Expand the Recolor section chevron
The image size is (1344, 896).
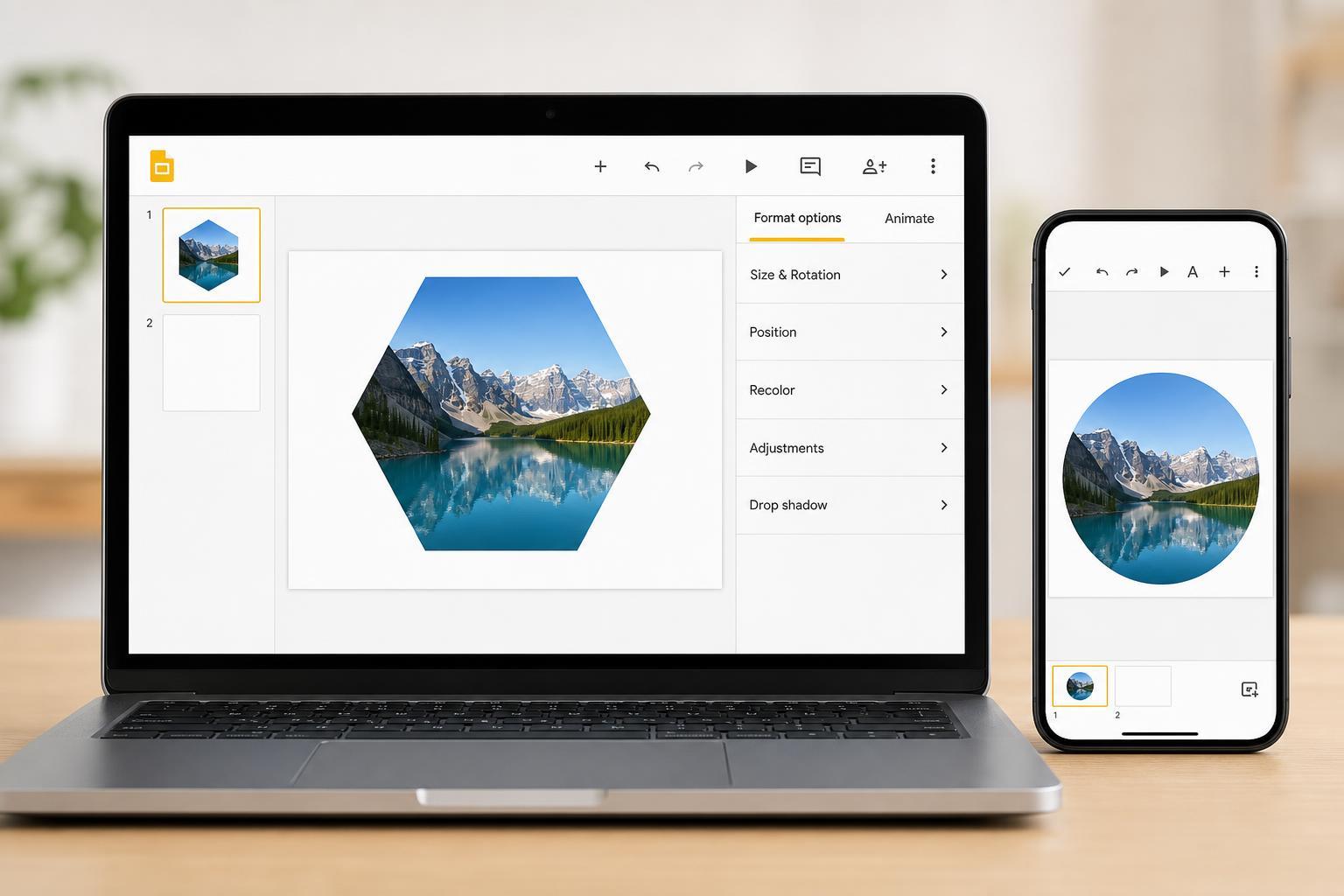click(x=944, y=389)
